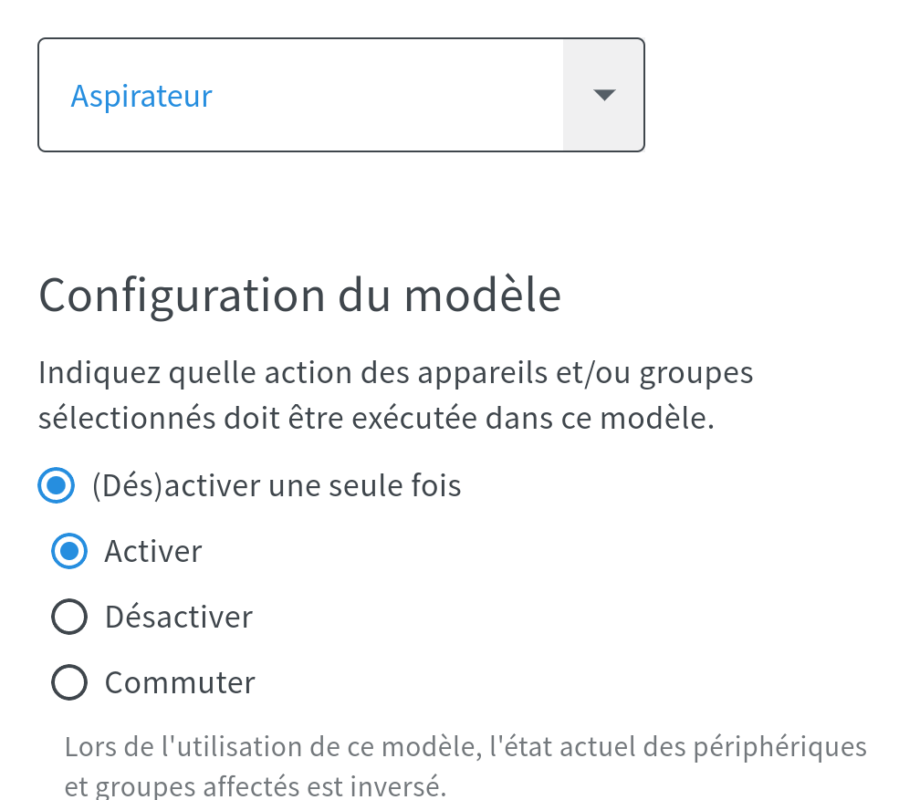The width and height of the screenshot is (920, 800).
Task: Click the Configuration du modèle heading
Action: click(x=299, y=296)
